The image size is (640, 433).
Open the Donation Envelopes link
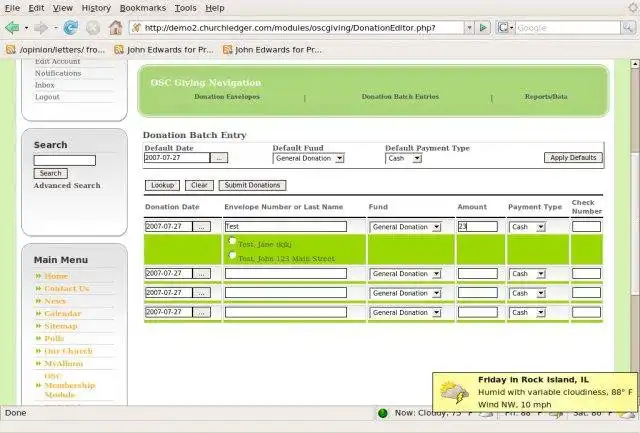(x=227, y=97)
